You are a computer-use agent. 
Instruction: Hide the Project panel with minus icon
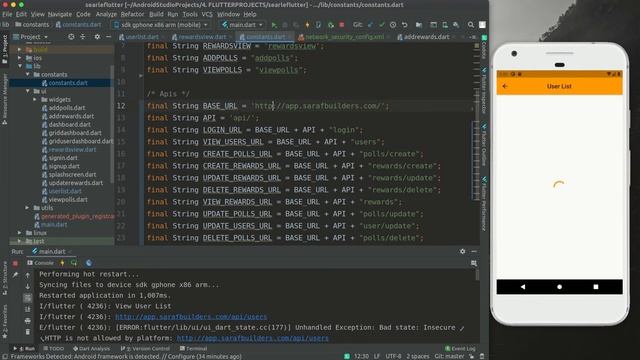pyautogui.click(x=108, y=37)
